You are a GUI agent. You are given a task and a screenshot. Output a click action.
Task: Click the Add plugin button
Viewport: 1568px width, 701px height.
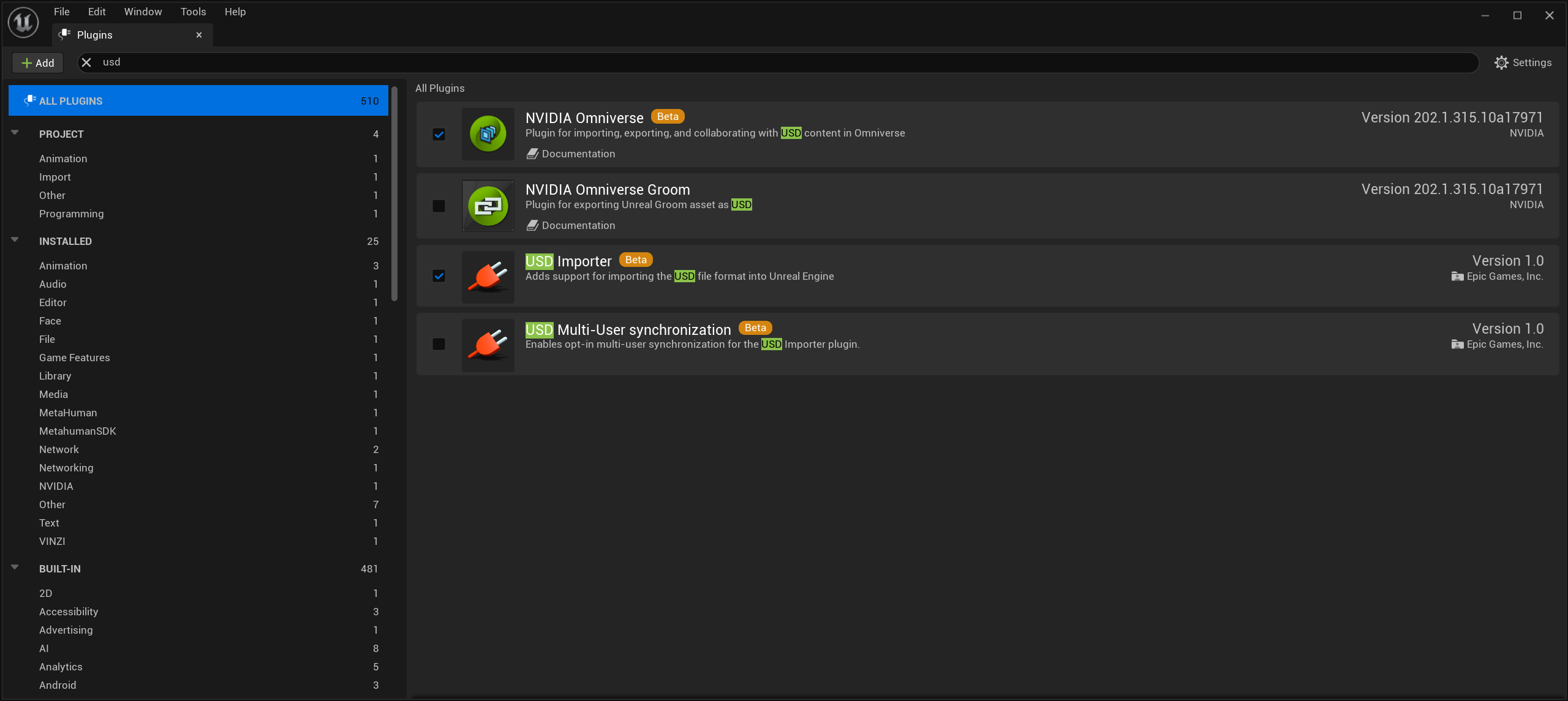(x=38, y=62)
